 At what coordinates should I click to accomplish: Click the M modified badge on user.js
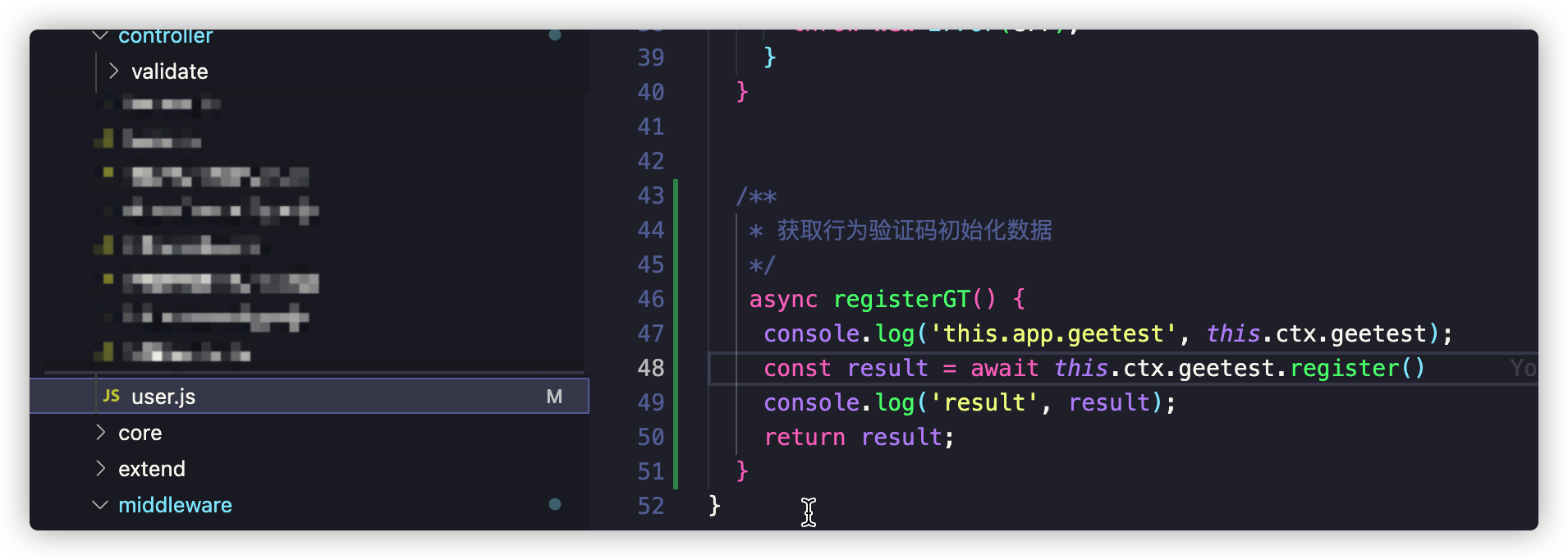click(554, 397)
